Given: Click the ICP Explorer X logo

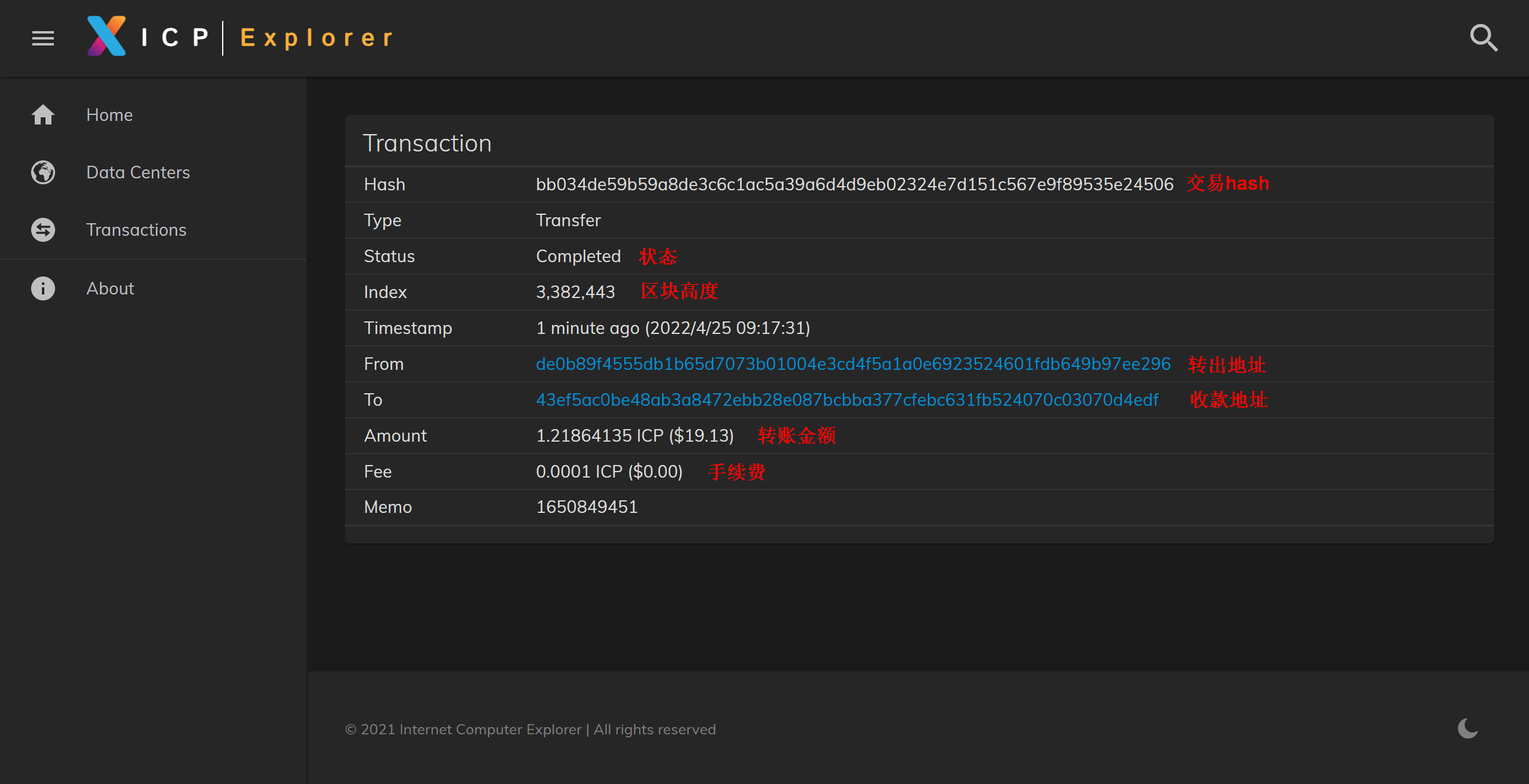Looking at the screenshot, I should [107, 37].
